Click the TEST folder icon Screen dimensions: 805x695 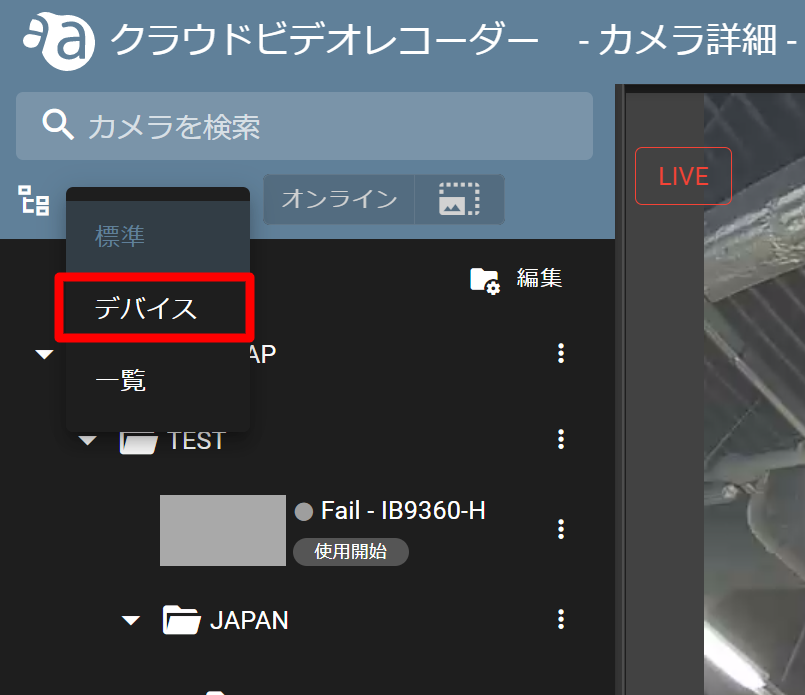pyautogui.click(x=138, y=442)
